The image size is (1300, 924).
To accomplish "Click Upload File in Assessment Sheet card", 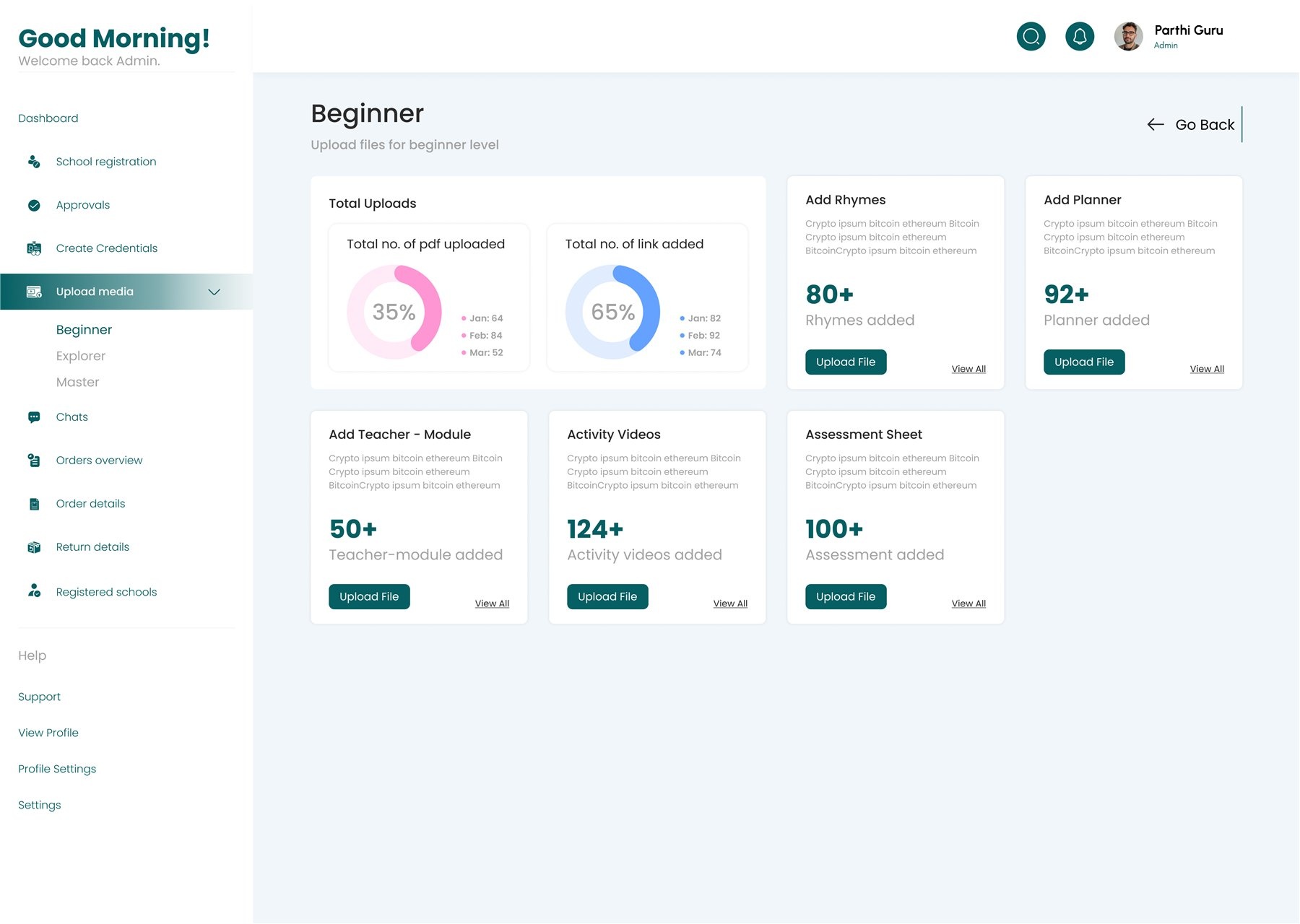I will click(x=846, y=596).
